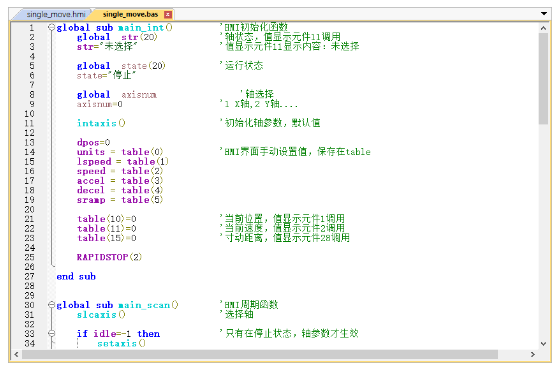Click the code 'global str(20)'
The width and height of the screenshot is (557, 368).
pos(117,37)
